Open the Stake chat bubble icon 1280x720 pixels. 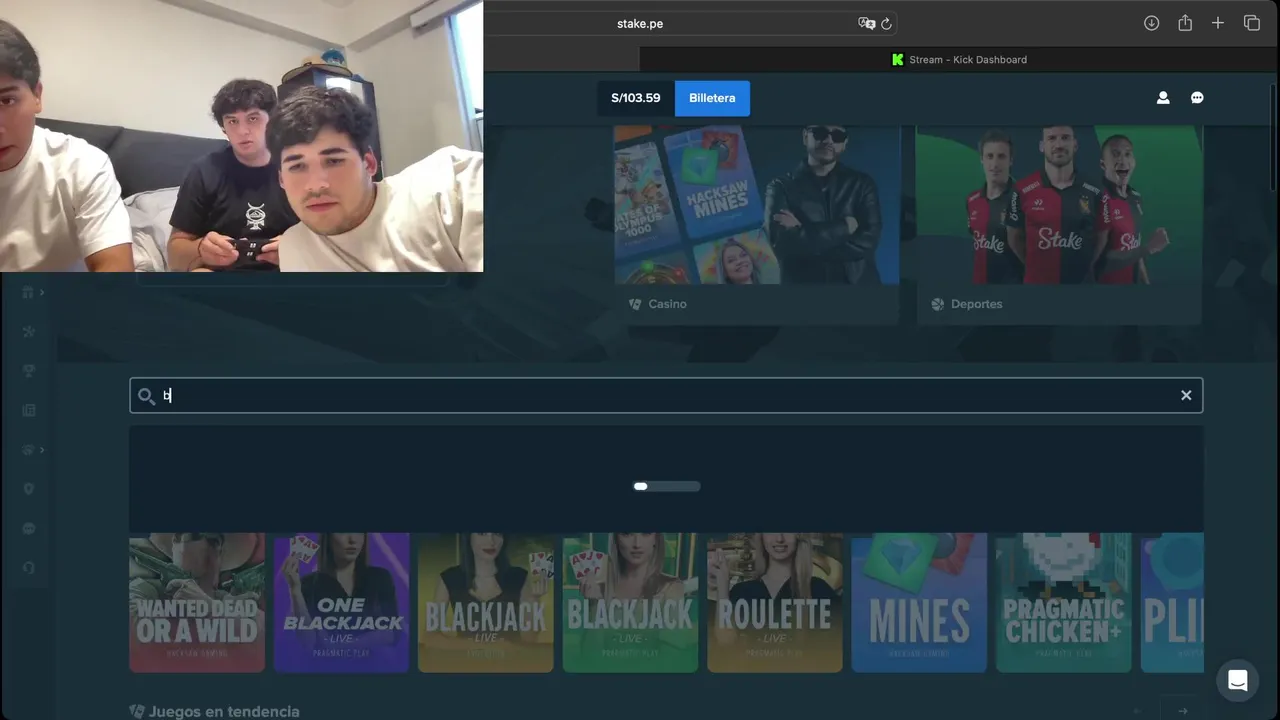click(x=1197, y=98)
